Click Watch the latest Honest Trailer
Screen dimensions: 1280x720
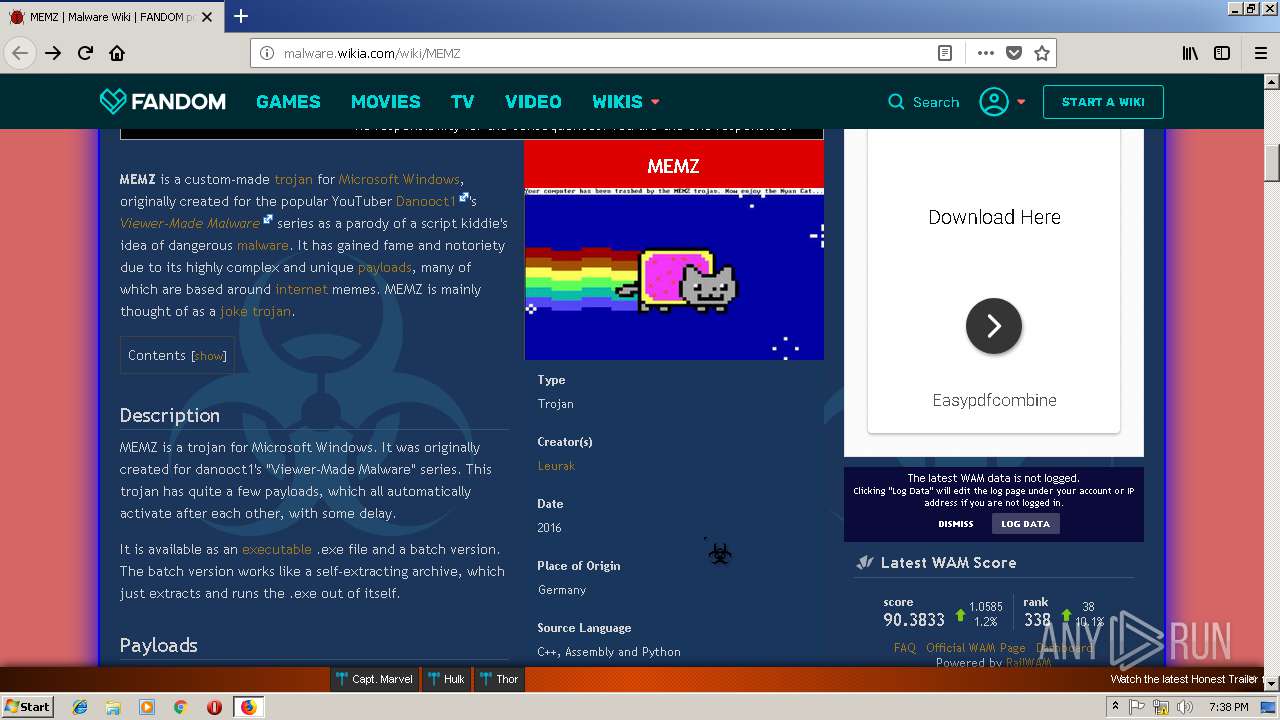[1183, 679]
